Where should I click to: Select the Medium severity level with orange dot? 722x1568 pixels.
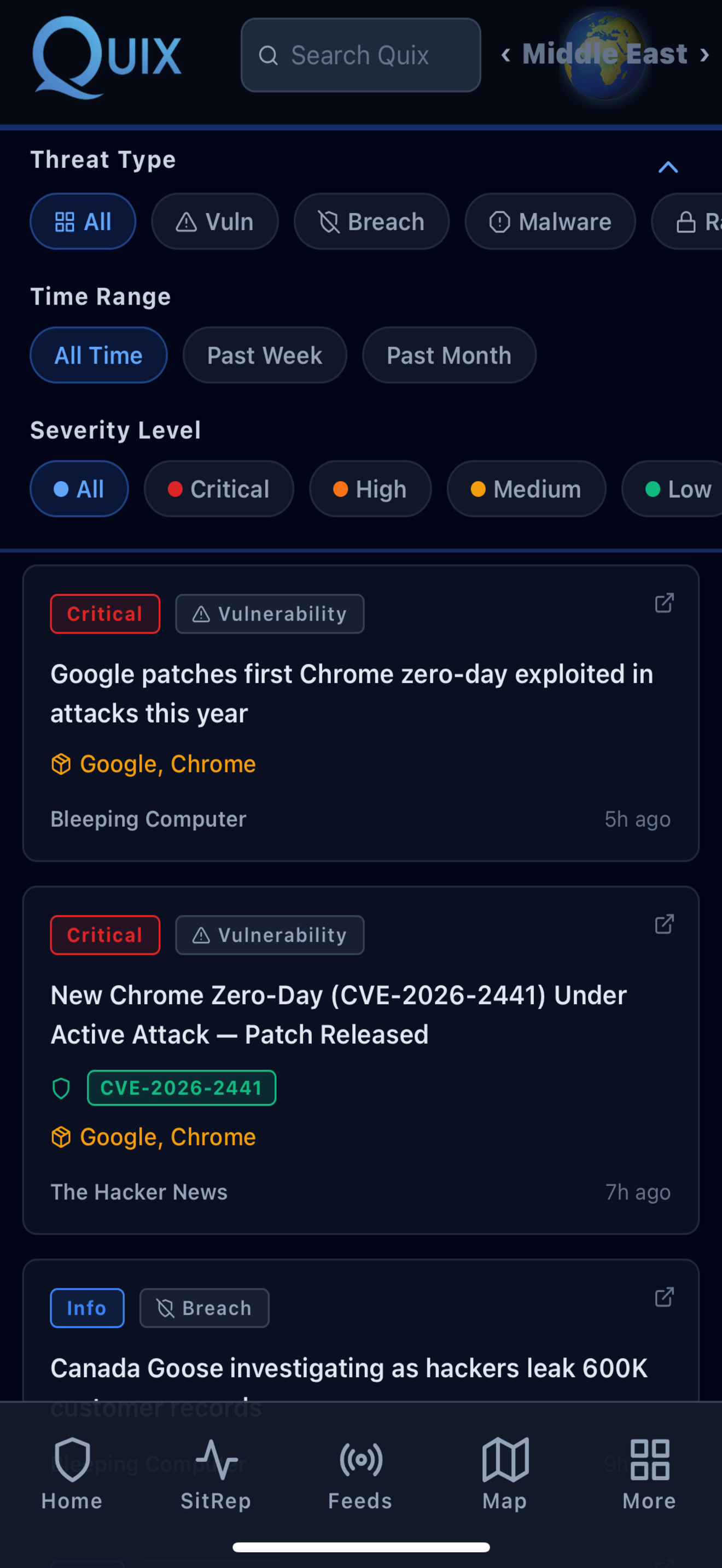coord(526,489)
